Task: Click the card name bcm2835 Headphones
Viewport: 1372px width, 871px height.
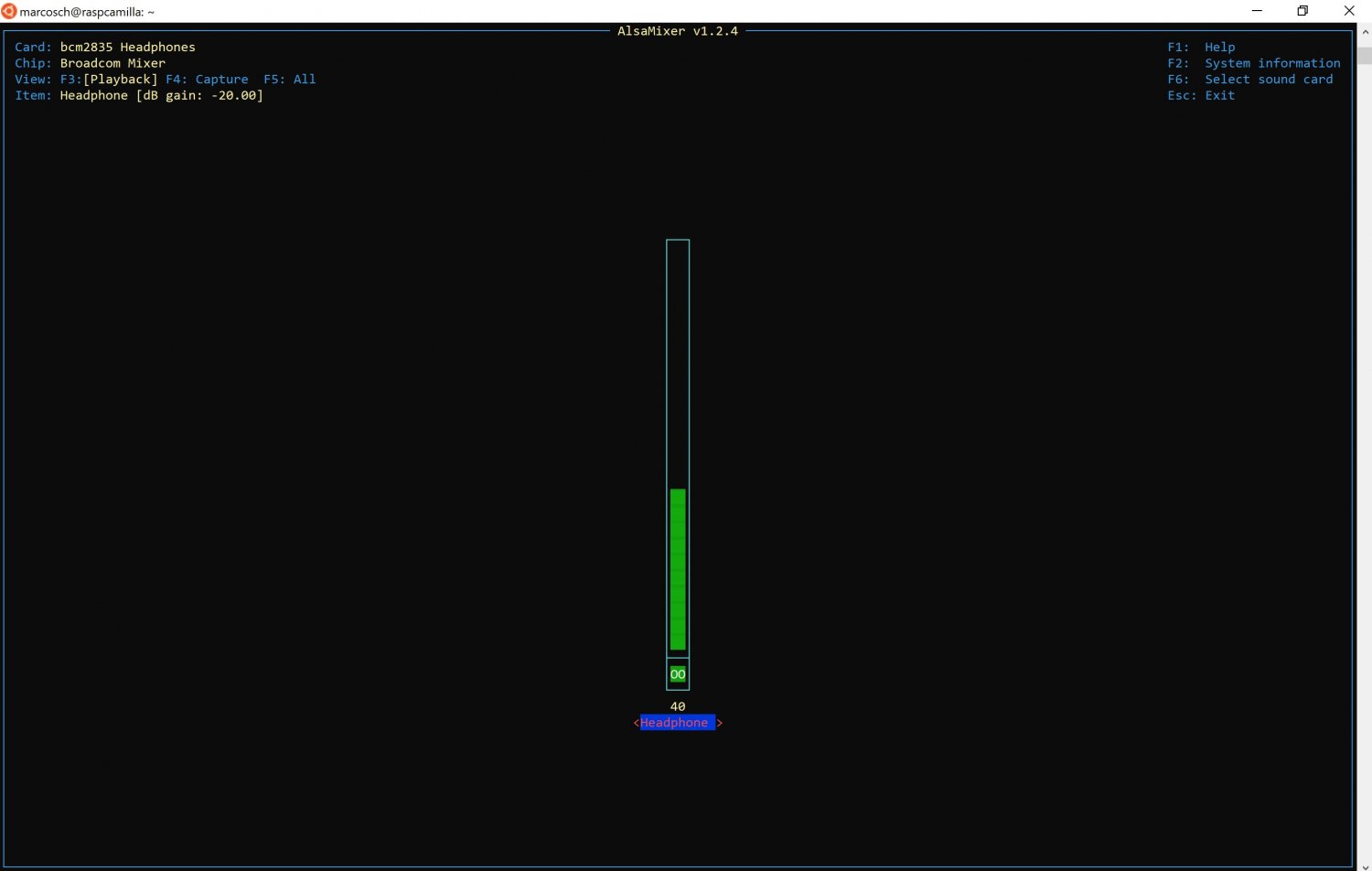Action: (128, 47)
